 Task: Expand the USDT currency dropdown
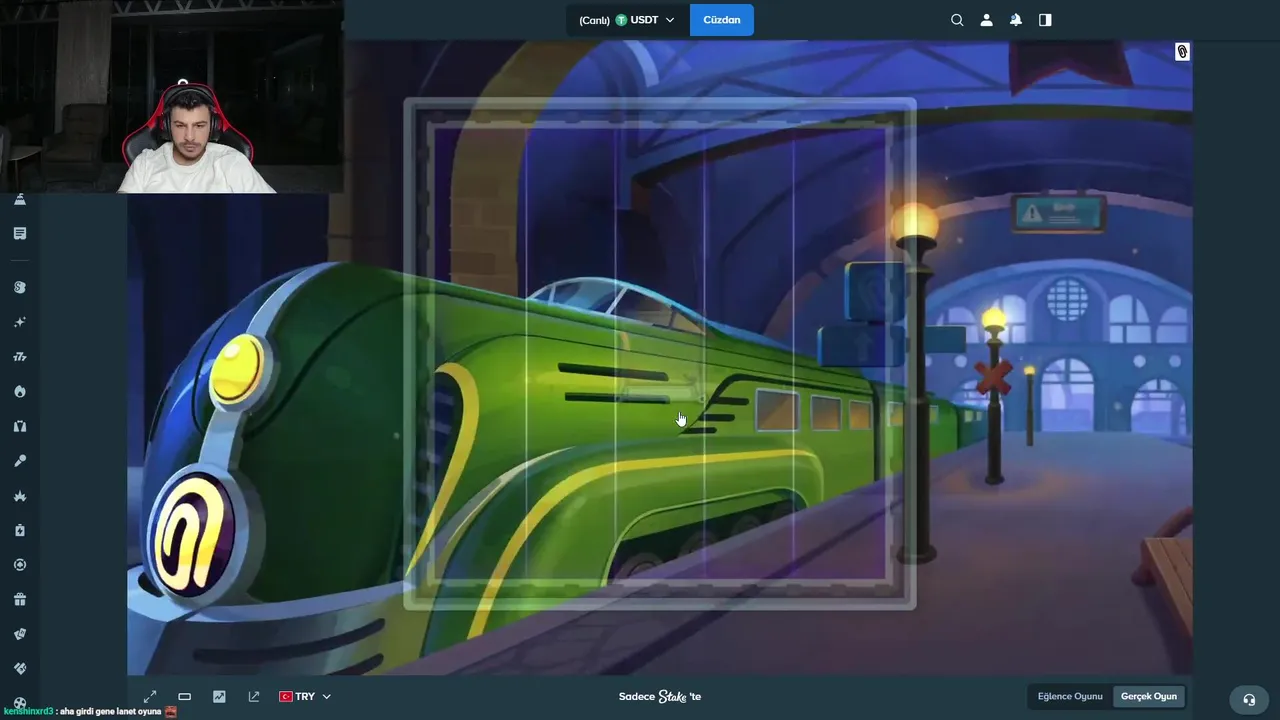click(627, 20)
